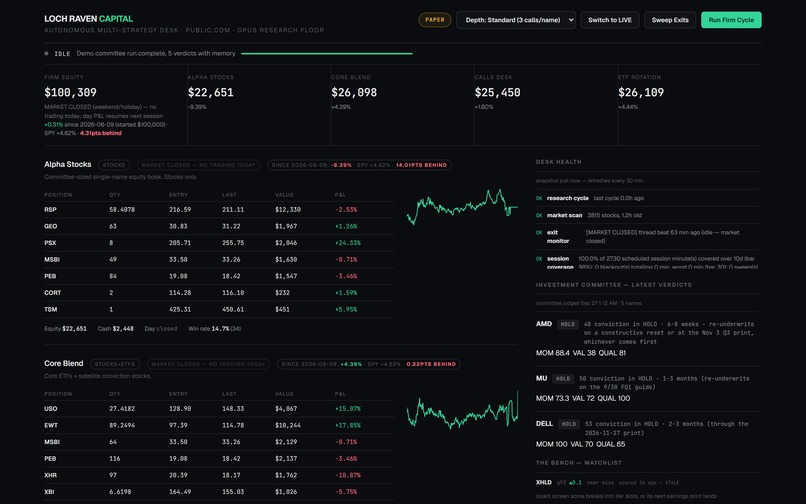Open the XHLD watchlist entry
This screenshot has height=504, width=806.
(x=647, y=489)
